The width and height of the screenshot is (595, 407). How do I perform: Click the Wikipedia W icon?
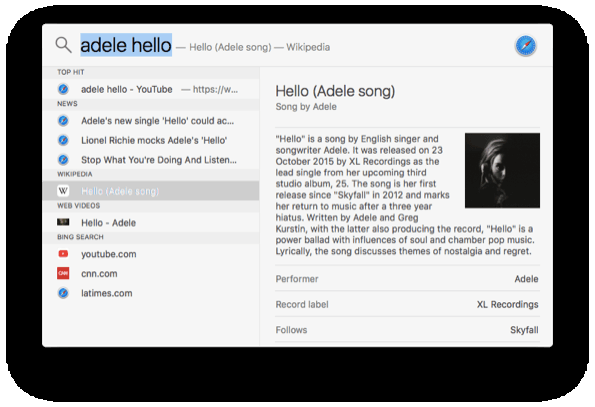[x=63, y=191]
